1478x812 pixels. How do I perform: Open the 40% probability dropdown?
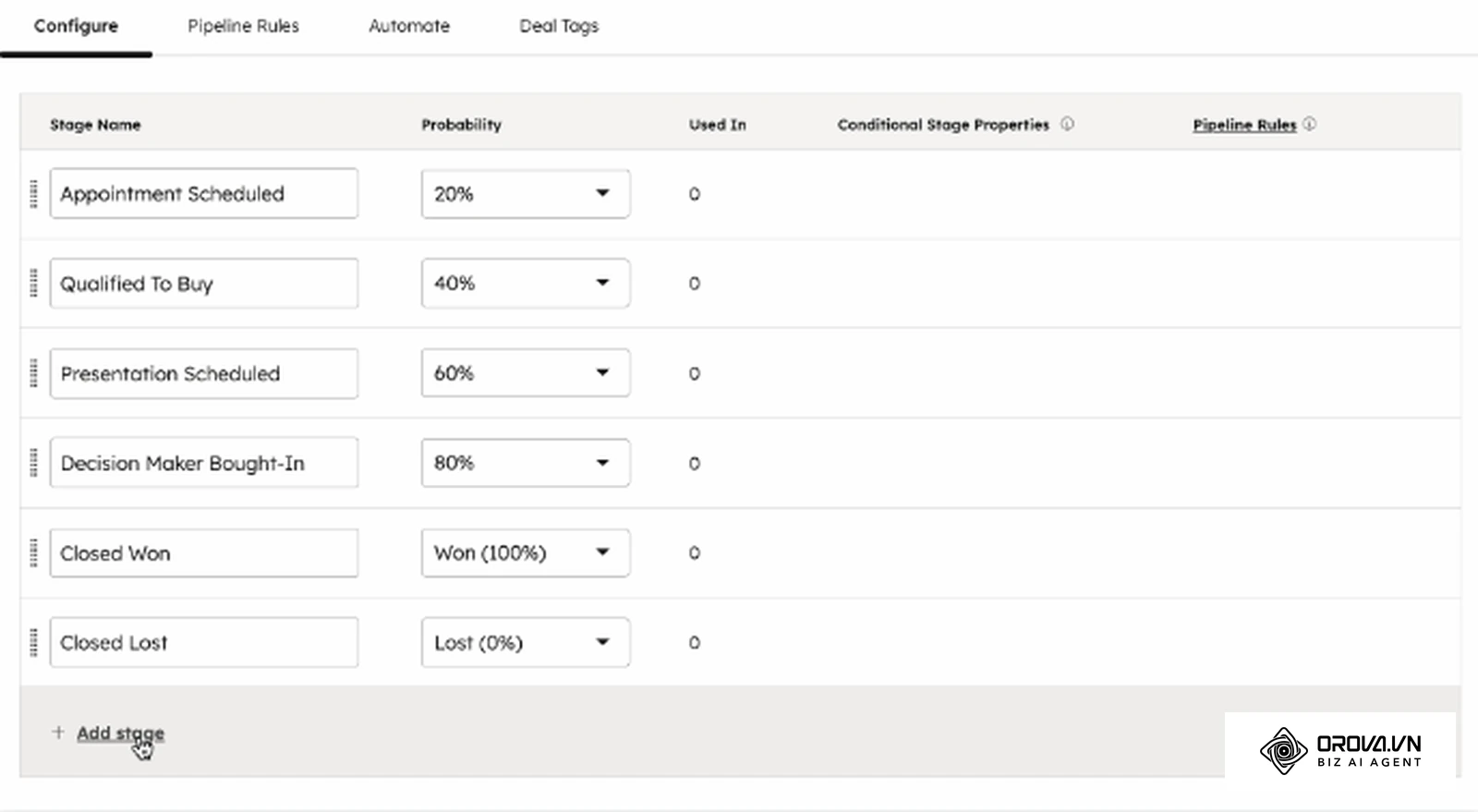526,284
